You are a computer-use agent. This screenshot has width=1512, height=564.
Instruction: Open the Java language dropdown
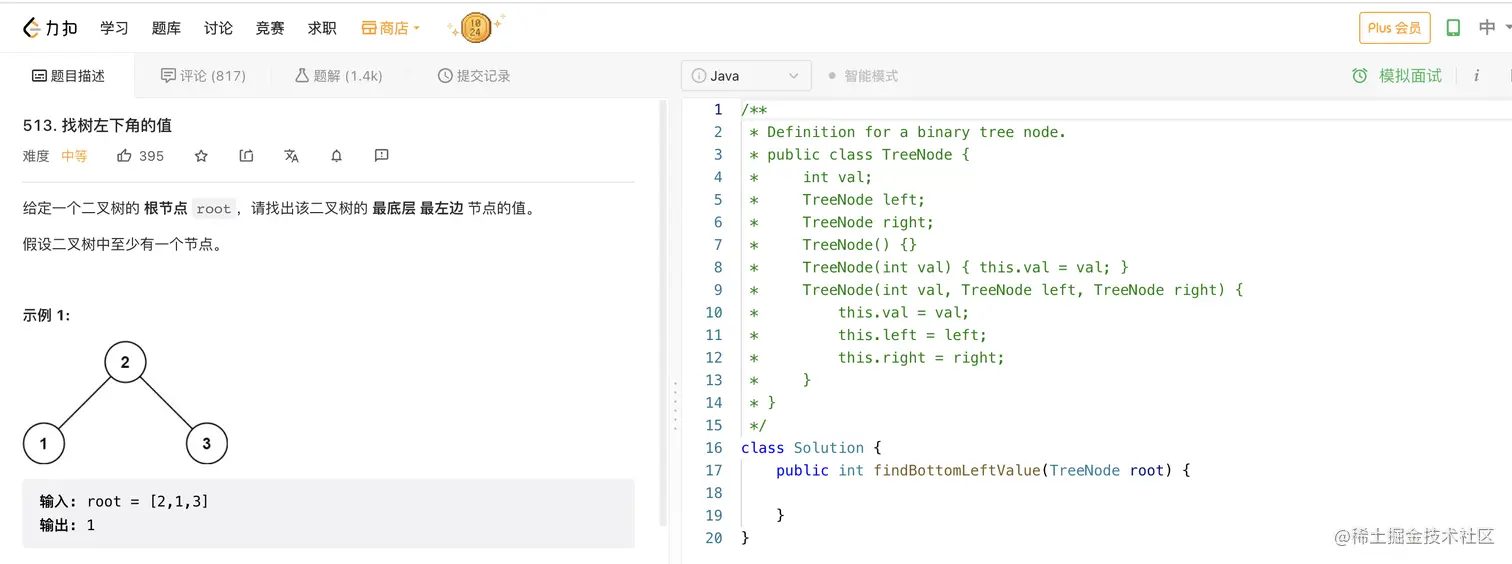(746, 76)
